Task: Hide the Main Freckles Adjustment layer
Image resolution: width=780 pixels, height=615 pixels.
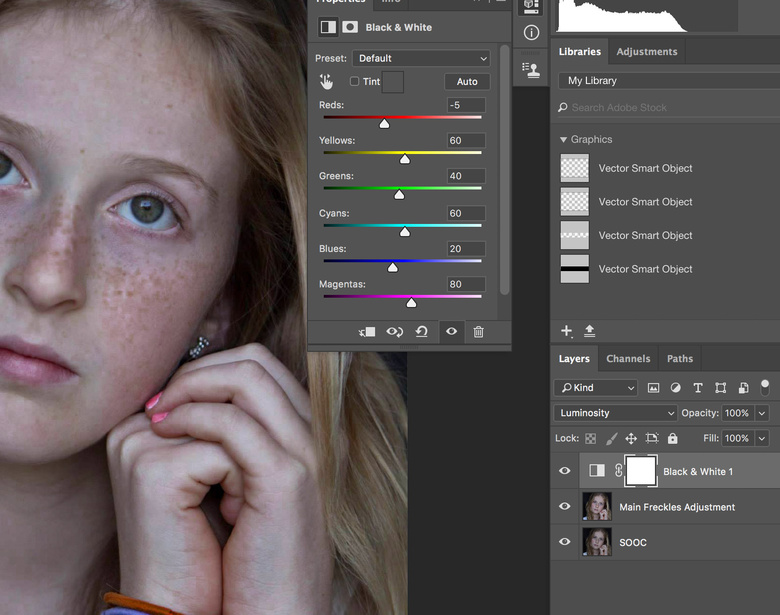Action: [565, 506]
